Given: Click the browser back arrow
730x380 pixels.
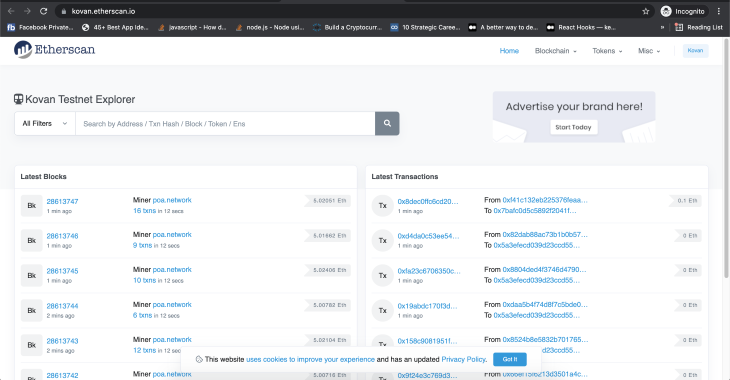Looking at the screenshot, I should [x=11, y=11].
